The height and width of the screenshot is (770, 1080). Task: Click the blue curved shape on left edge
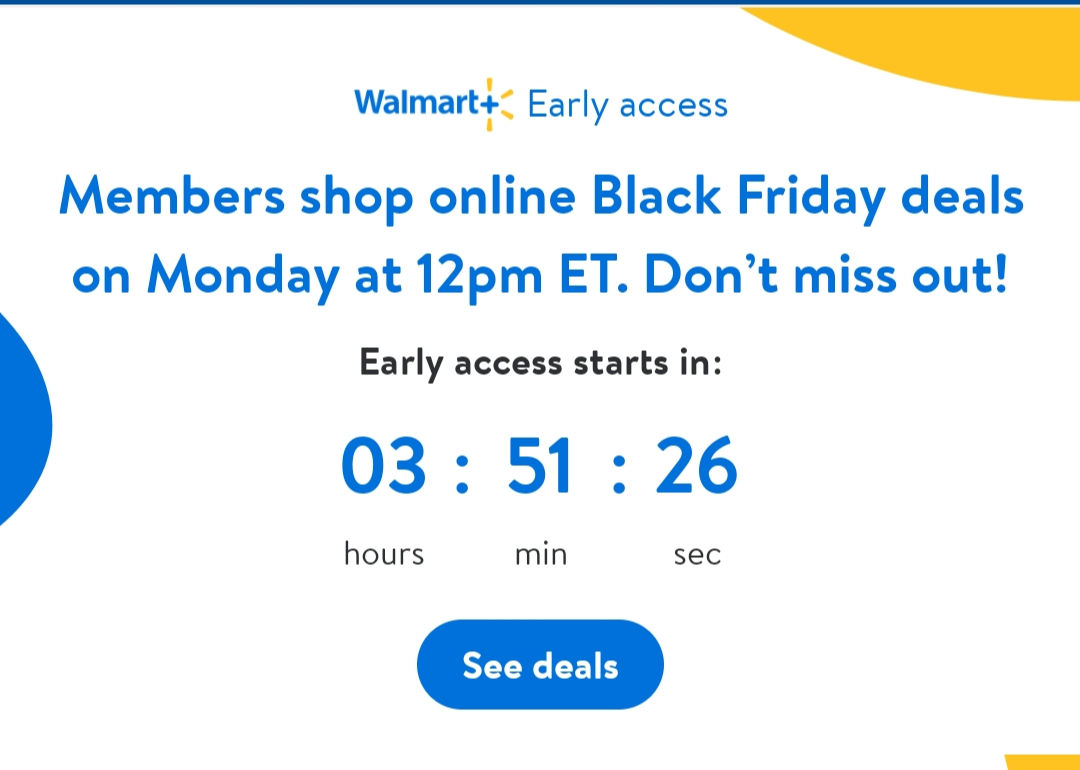[20, 420]
